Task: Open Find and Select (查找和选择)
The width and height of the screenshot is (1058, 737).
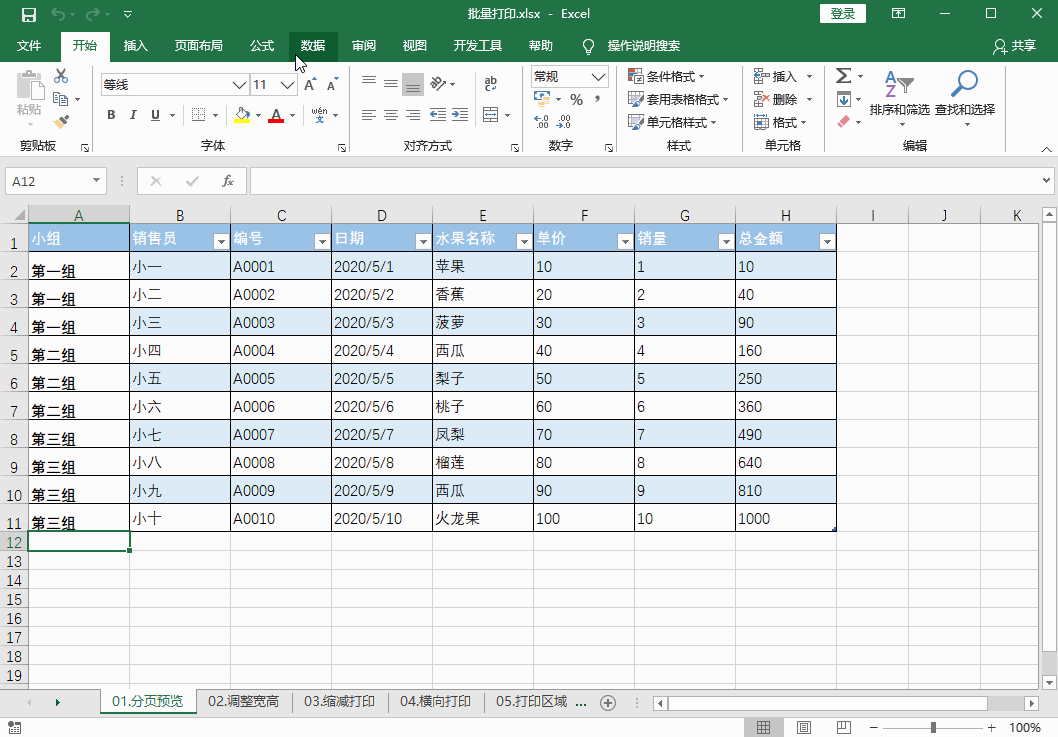Action: pyautogui.click(x=965, y=98)
